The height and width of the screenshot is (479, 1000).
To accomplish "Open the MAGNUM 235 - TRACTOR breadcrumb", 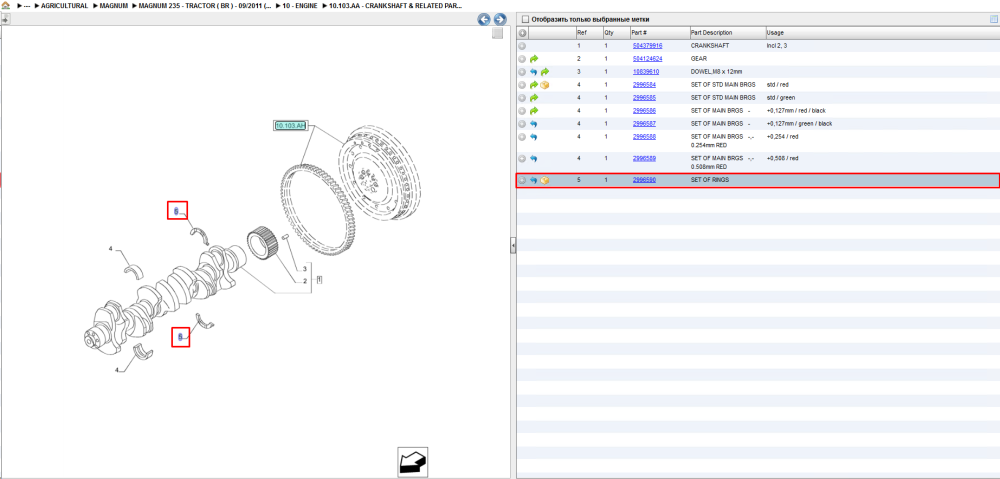I will coord(205,5).
